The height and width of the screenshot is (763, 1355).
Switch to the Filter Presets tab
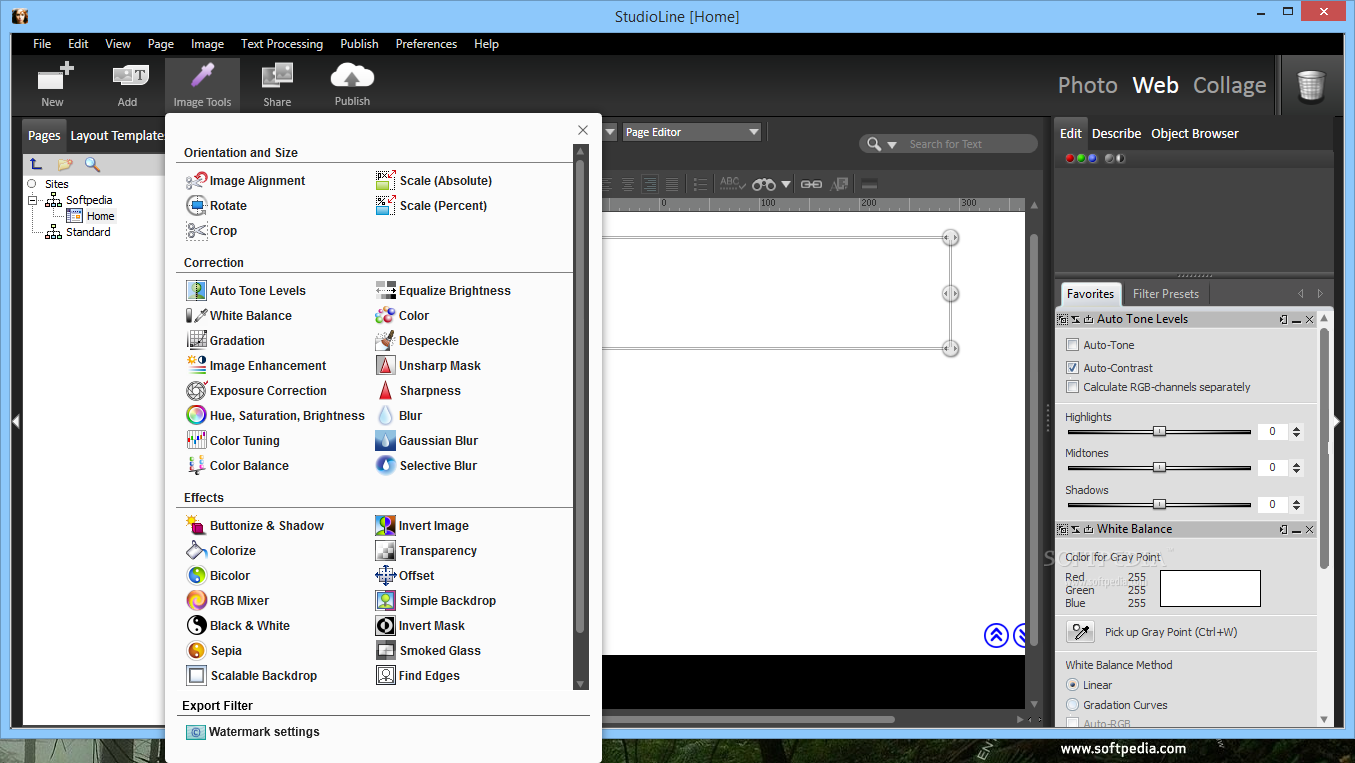1165,294
